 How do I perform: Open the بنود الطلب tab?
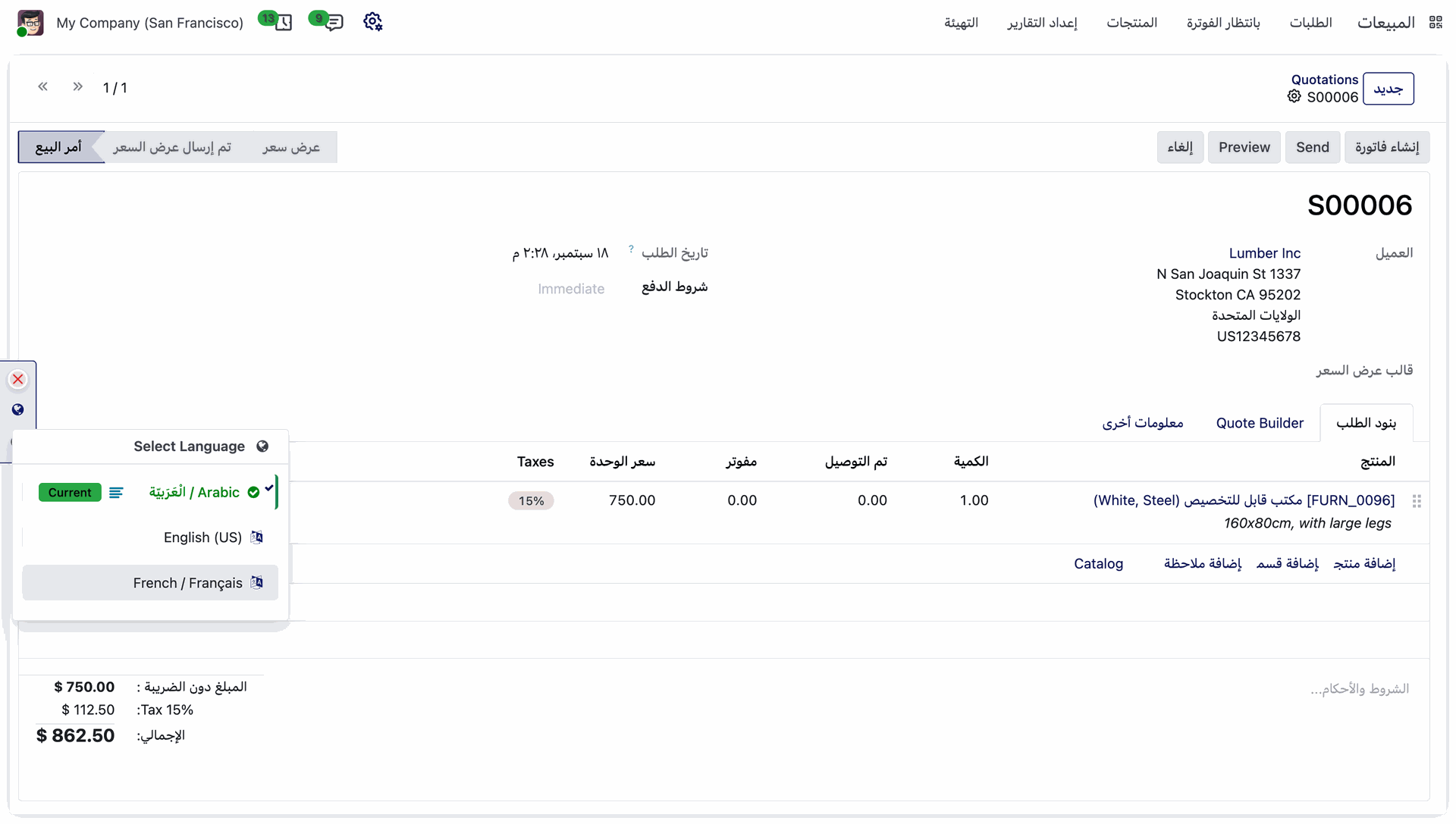coord(1366,423)
